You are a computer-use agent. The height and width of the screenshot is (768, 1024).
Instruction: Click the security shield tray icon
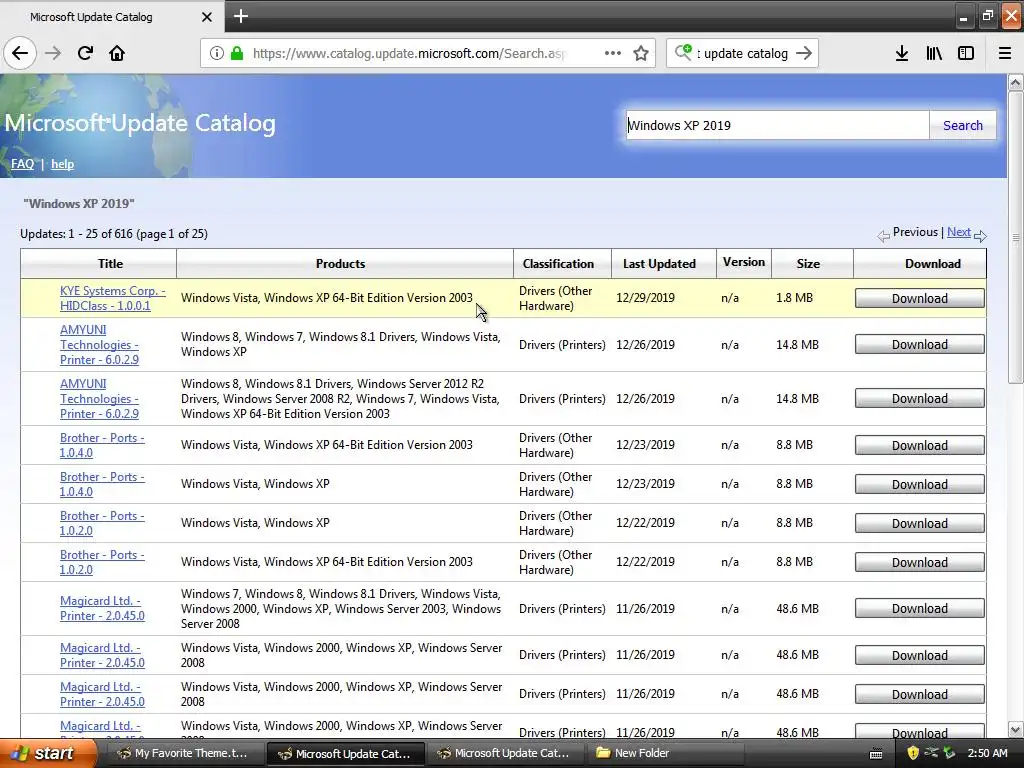(913, 754)
